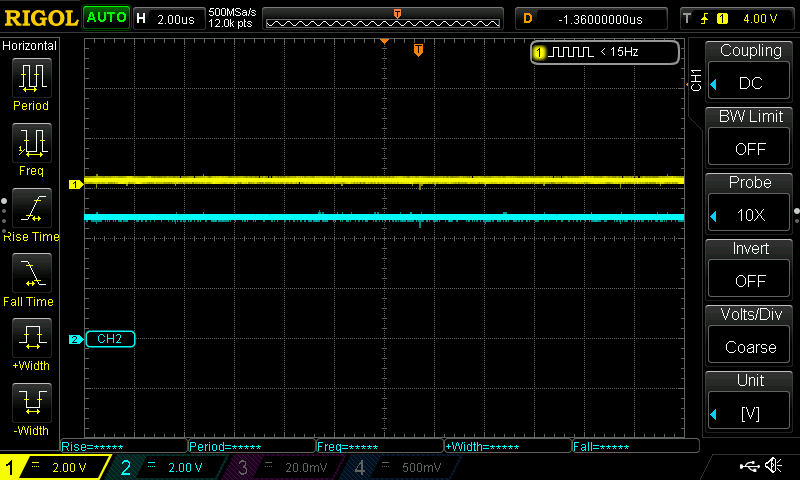Click the cyan channel 2 trace
Viewport: 800px width, 480px height.
click(384, 218)
